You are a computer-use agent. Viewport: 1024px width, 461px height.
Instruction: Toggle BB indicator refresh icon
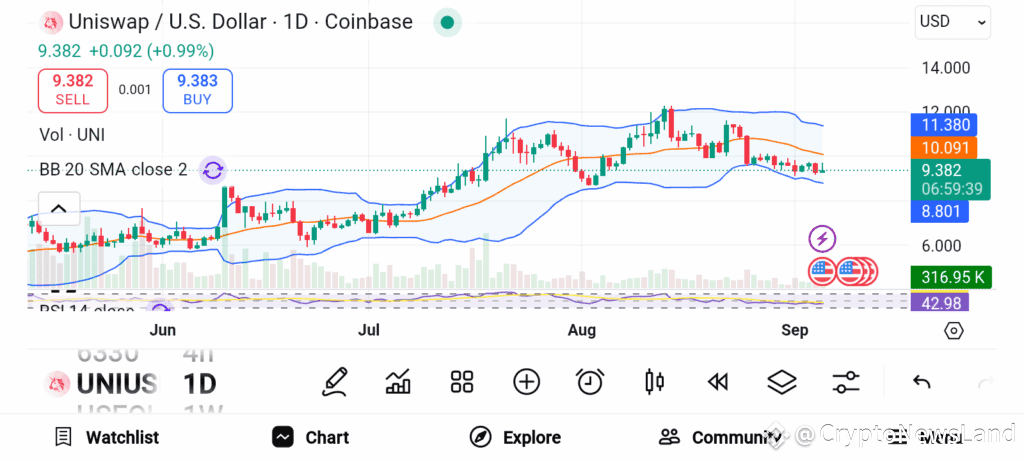coord(212,170)
